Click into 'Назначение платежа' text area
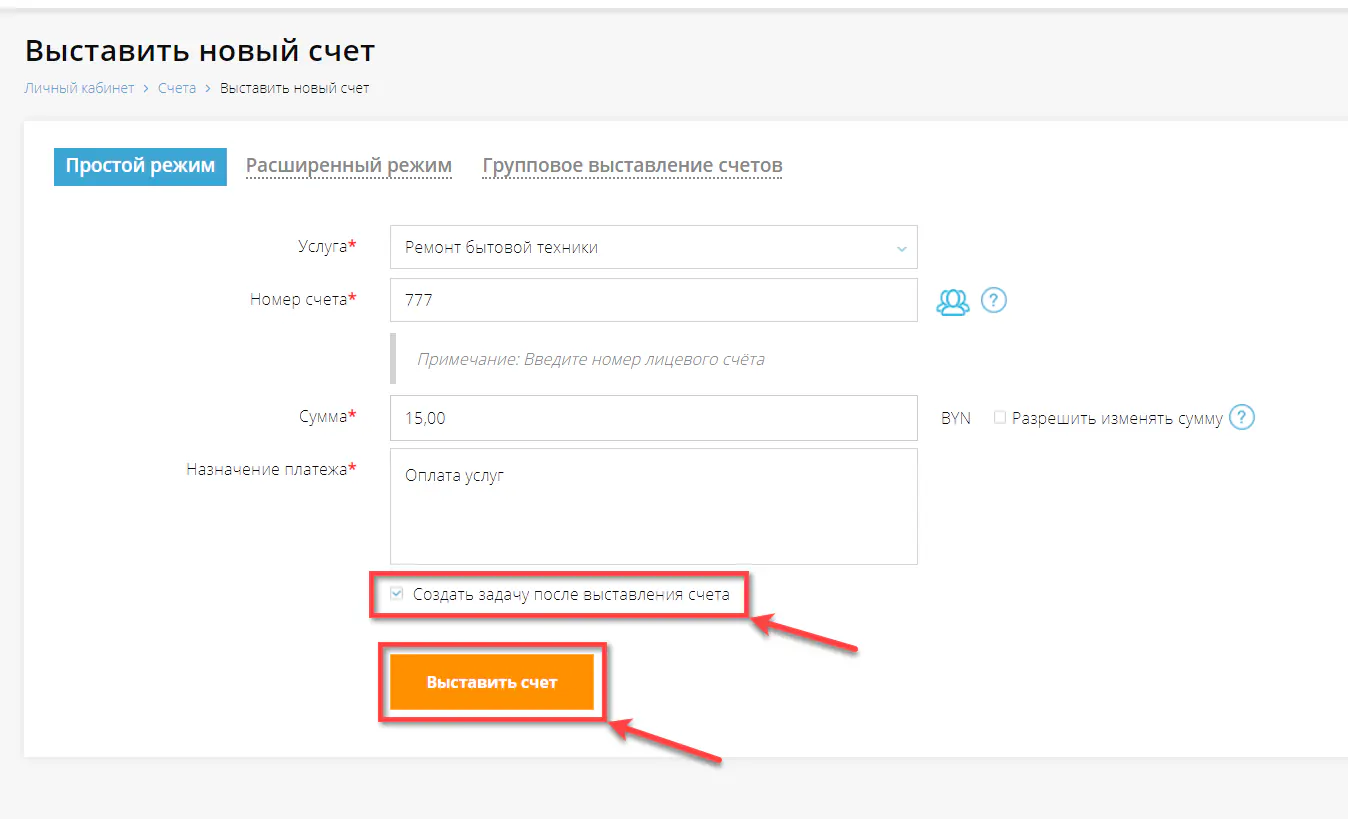Viewport: 1348px width, 819px height. coord(653,506)
